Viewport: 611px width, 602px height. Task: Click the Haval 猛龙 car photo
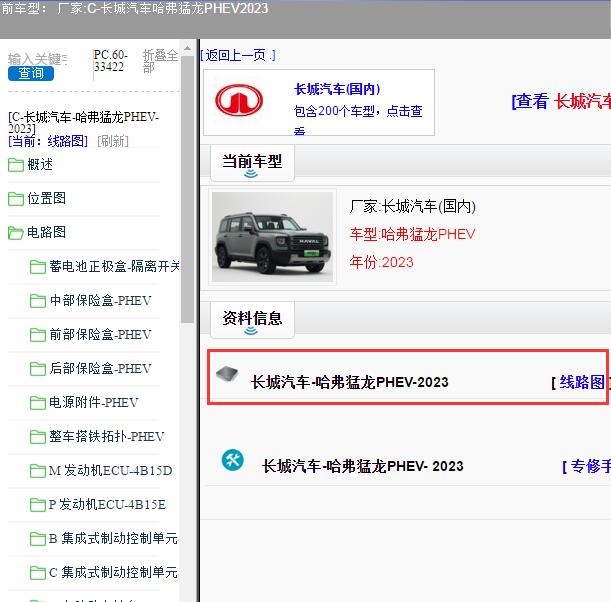pyautogui.click(x=272, y=237)
